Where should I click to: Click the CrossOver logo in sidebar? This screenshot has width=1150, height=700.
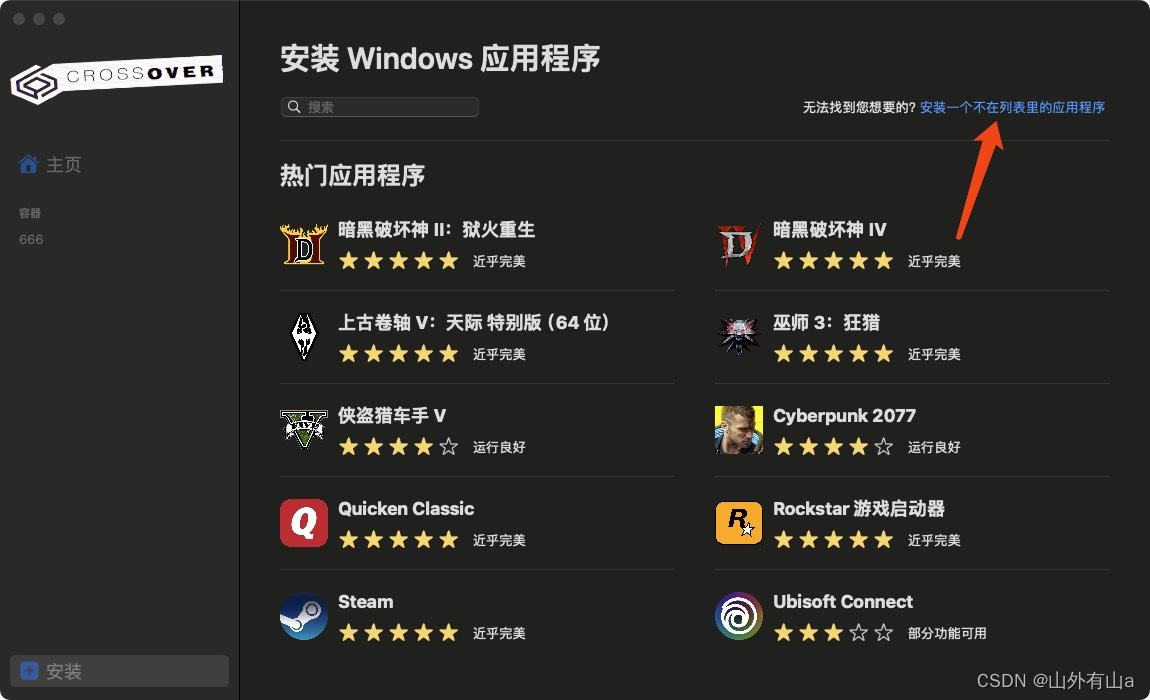(x=117, y=79)
